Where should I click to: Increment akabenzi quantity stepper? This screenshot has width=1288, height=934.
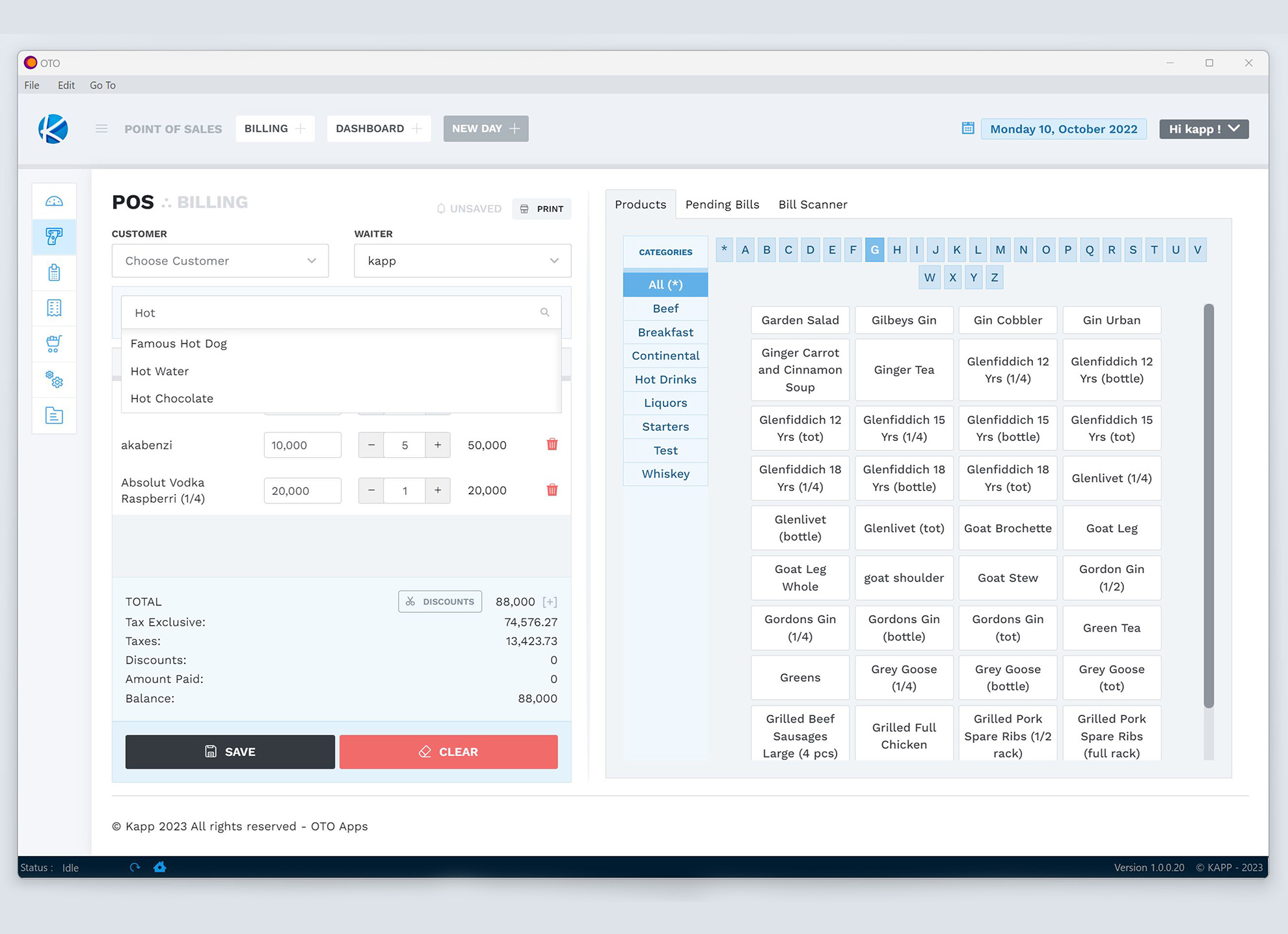click(x=437, y=445)
